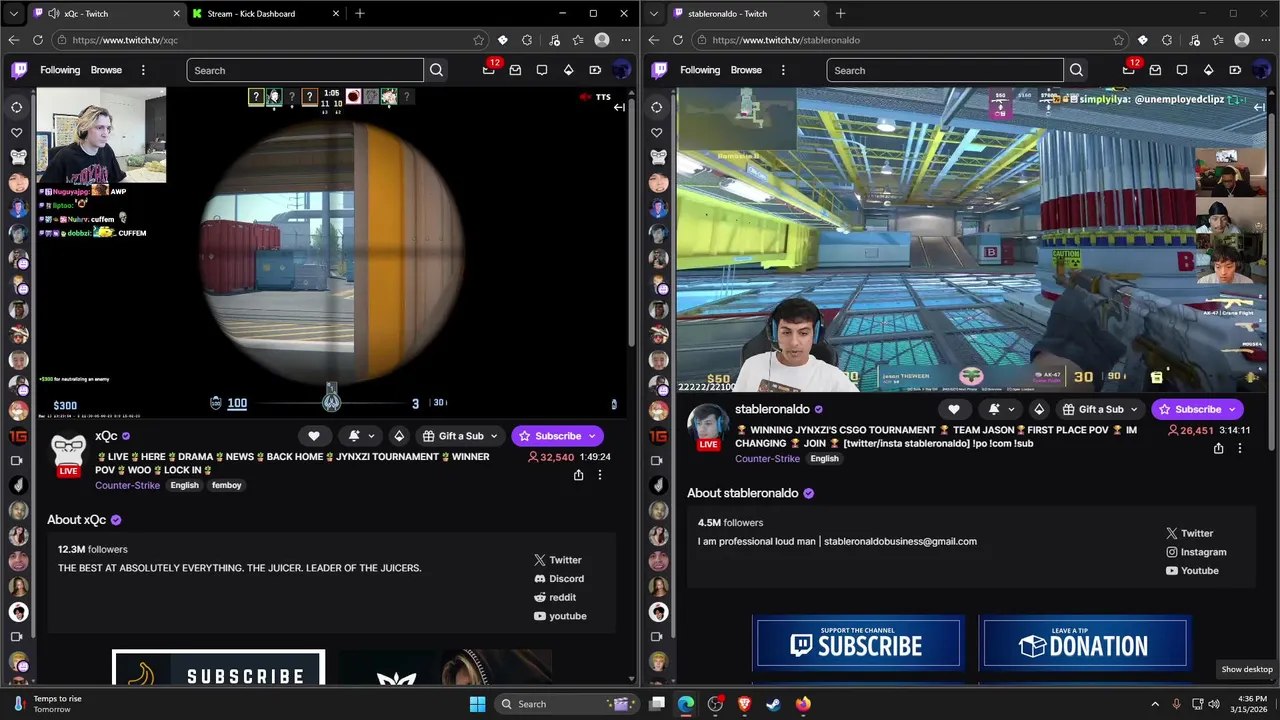Click Firefox icon in Windows taskbar

(803, 704)
